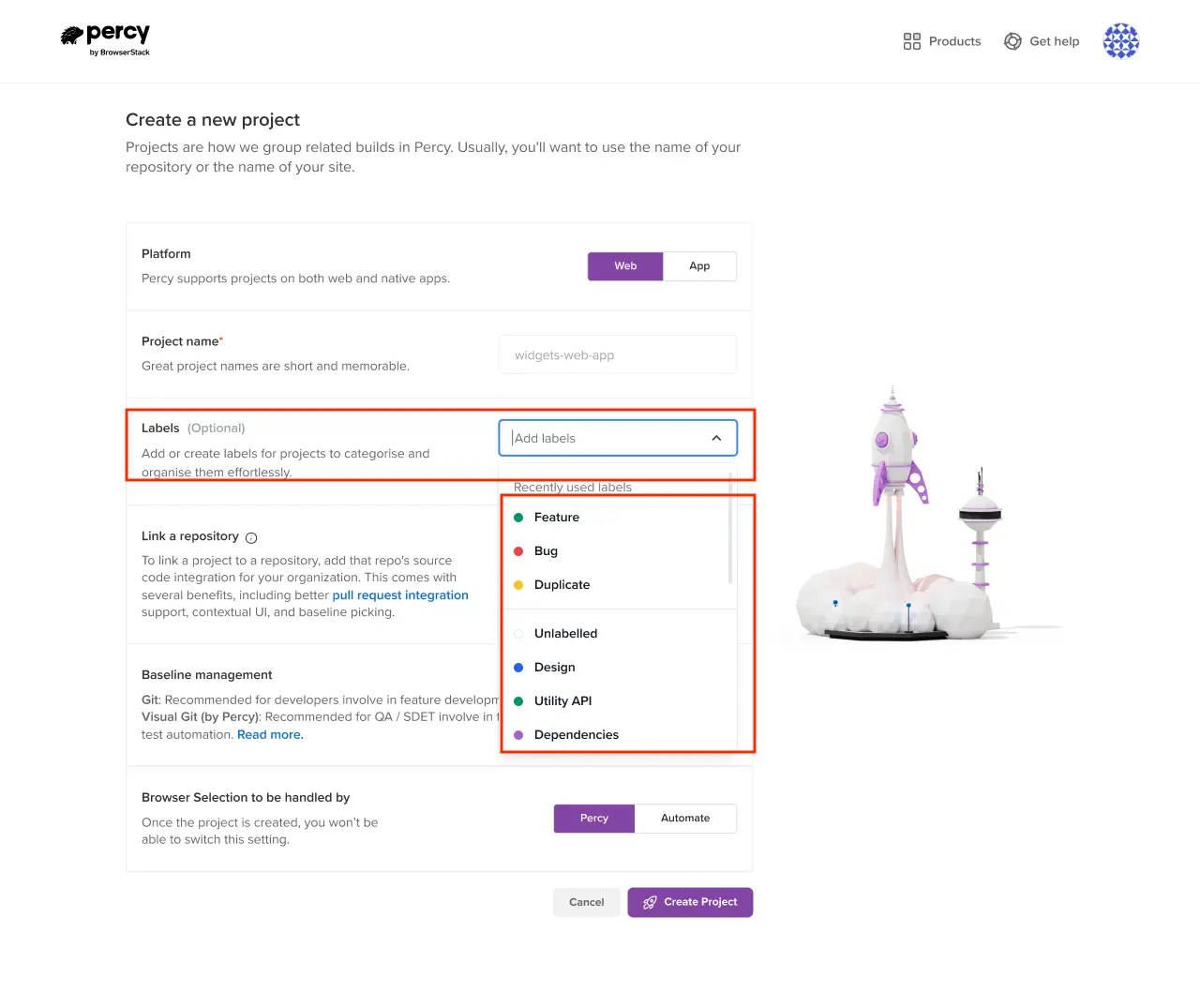Click the Get help lifebuoy icon
This screenshot has height=1008, width=1200.
pos(1012,41)
